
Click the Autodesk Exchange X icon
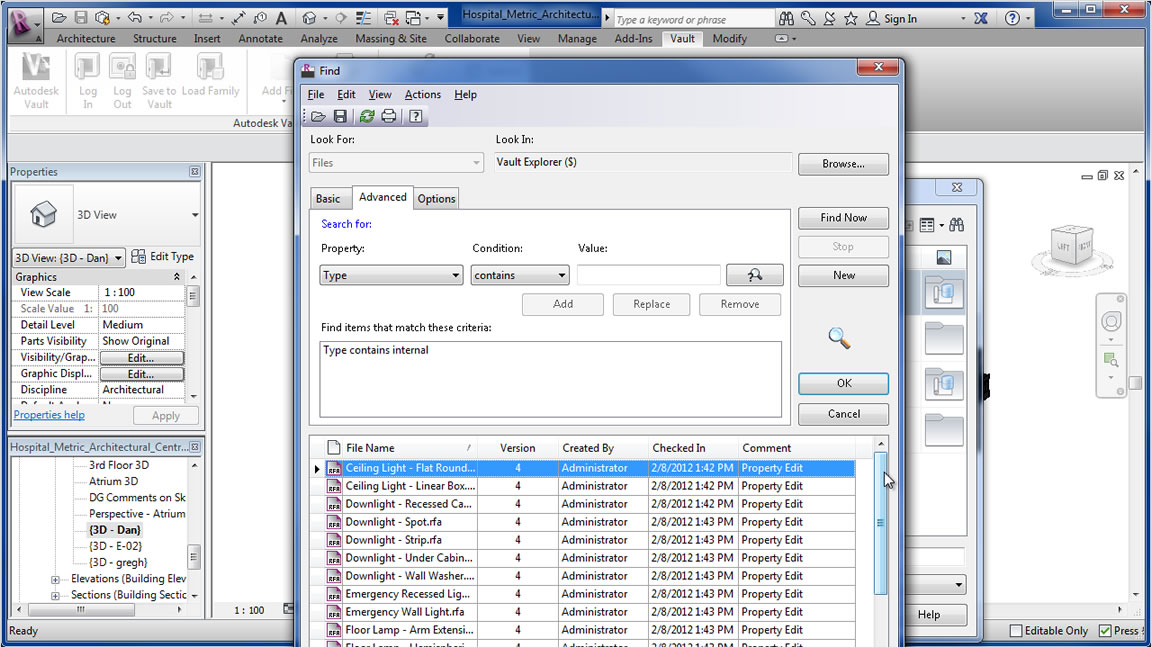(981, 19)
